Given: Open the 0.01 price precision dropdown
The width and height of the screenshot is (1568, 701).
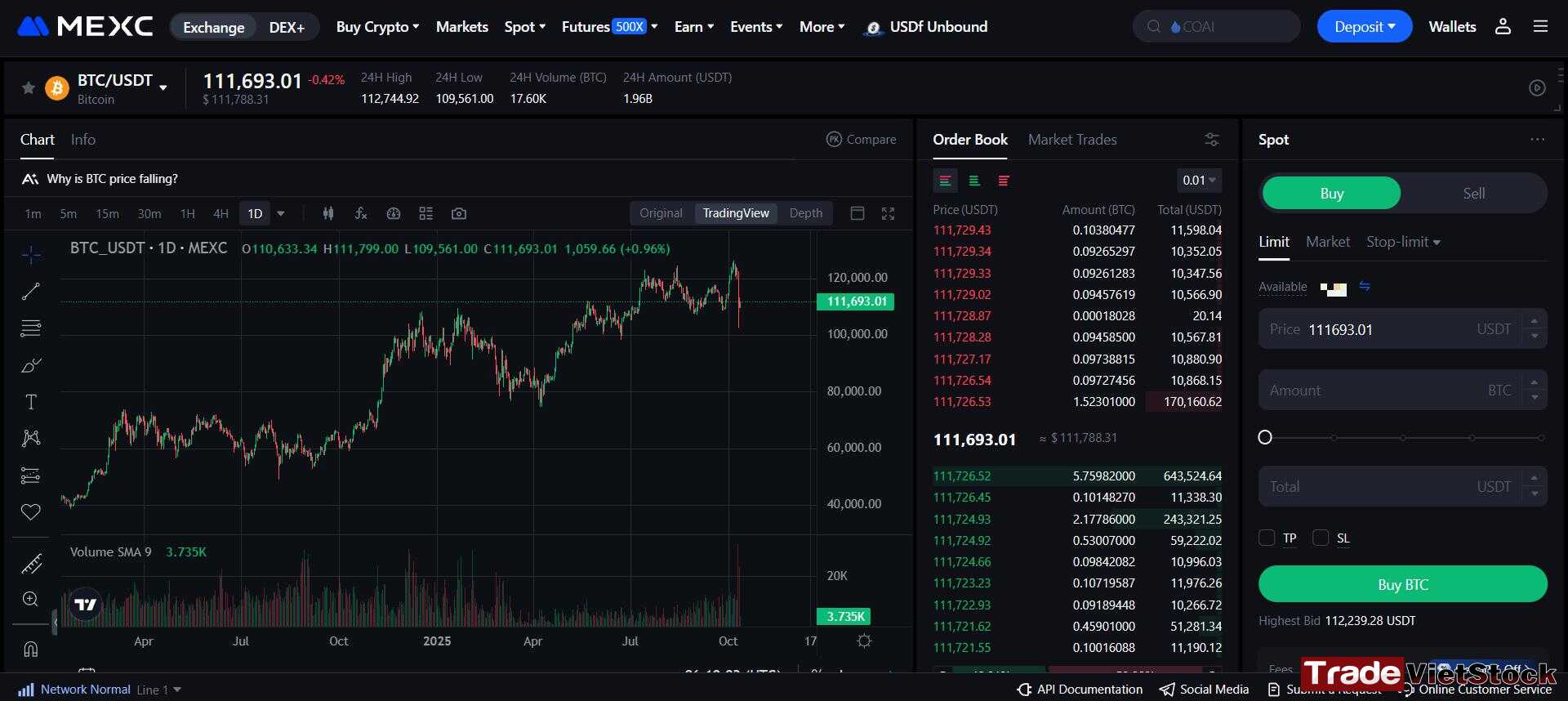Looking at the screenshot, I should 1199,180.
